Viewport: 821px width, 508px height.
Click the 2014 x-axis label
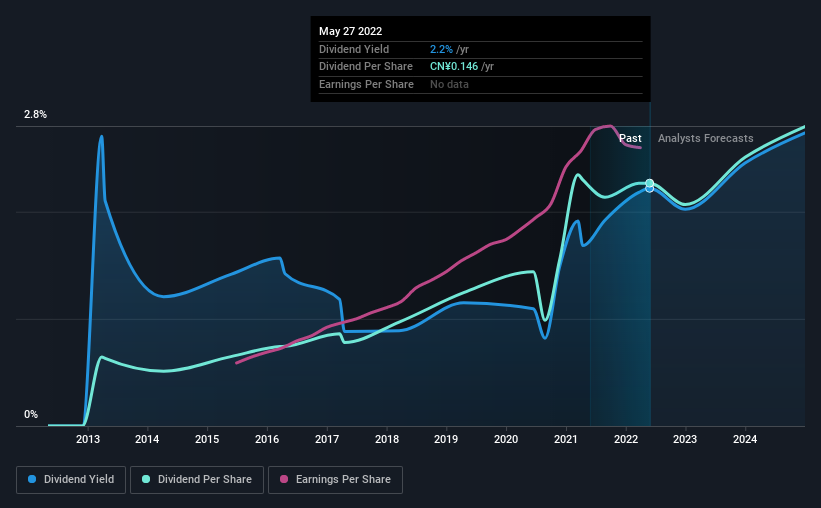pos(147,439)
